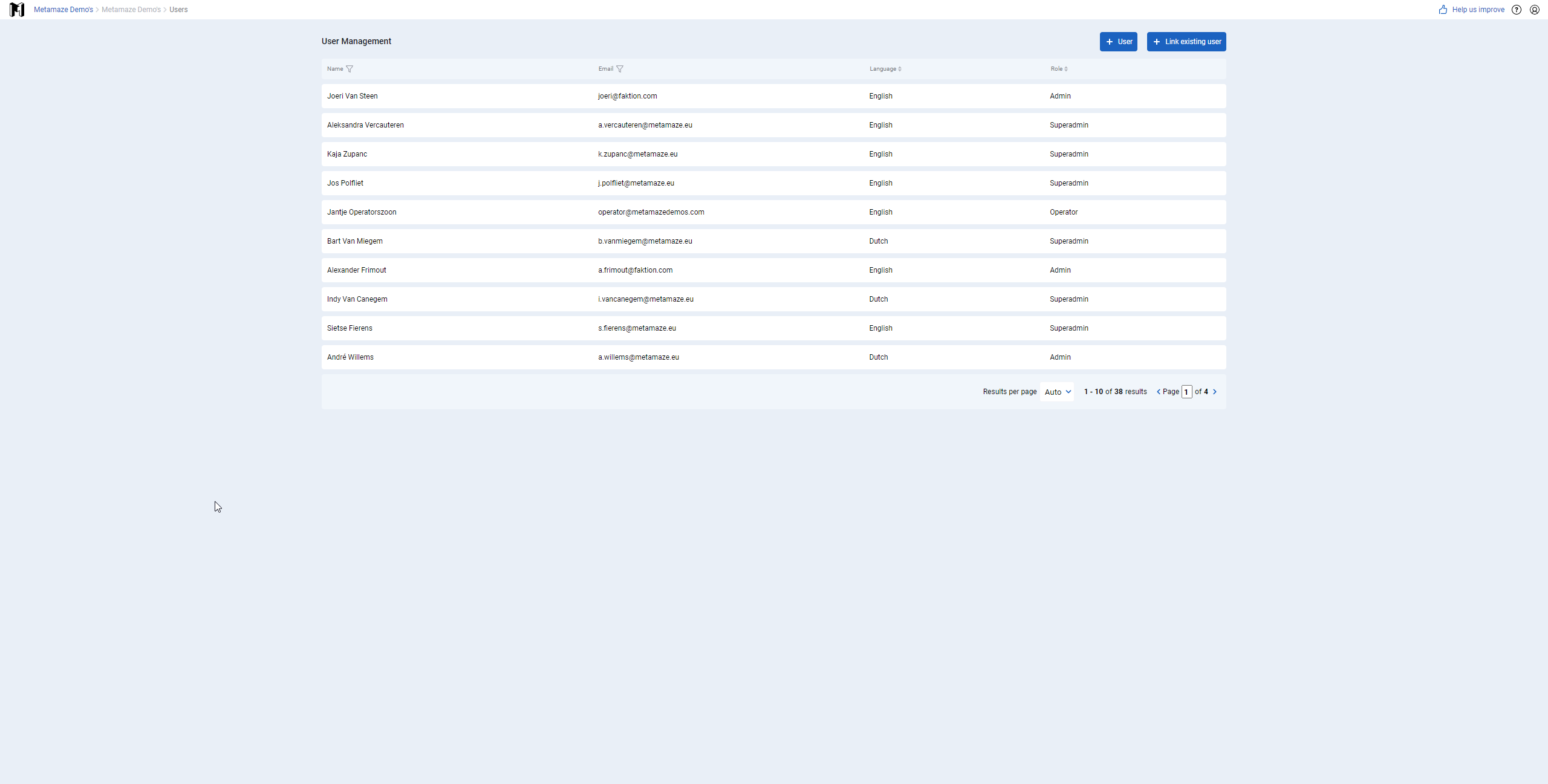Click Superadmin role for Sietse Fierens
Image resolution: width=1548 pixels, height=784 pixels.
[1069, 328]
